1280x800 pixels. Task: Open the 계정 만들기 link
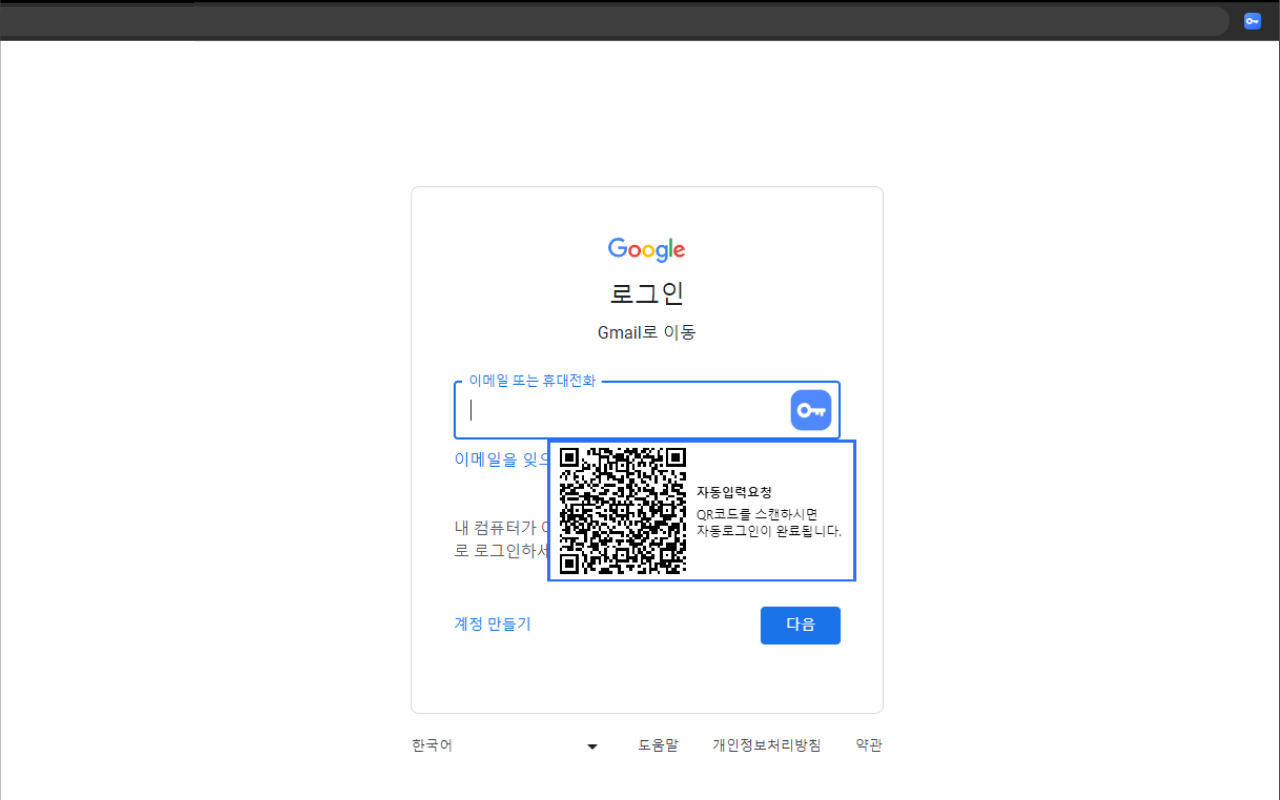click(493, 624)
